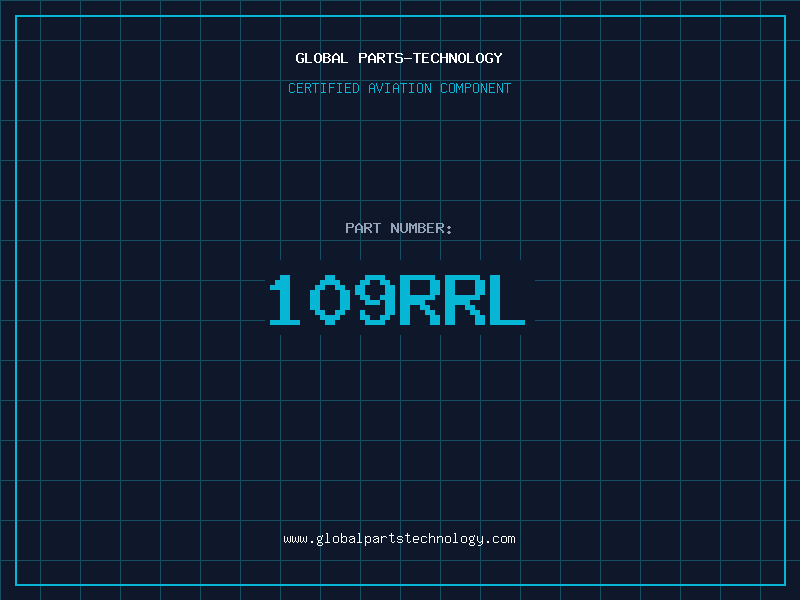Open the www.globalpartstechnology.com link
The image size is (800, 600).
(x=399, y=539)
